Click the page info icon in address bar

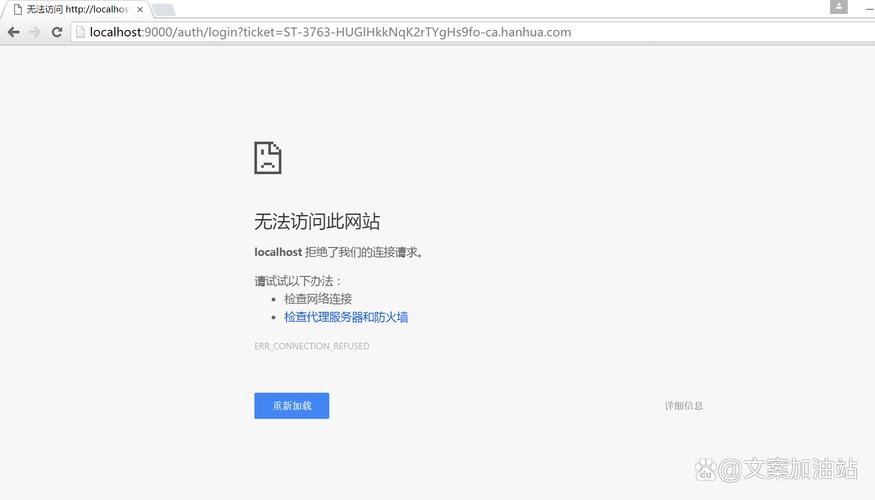(80, 32)
